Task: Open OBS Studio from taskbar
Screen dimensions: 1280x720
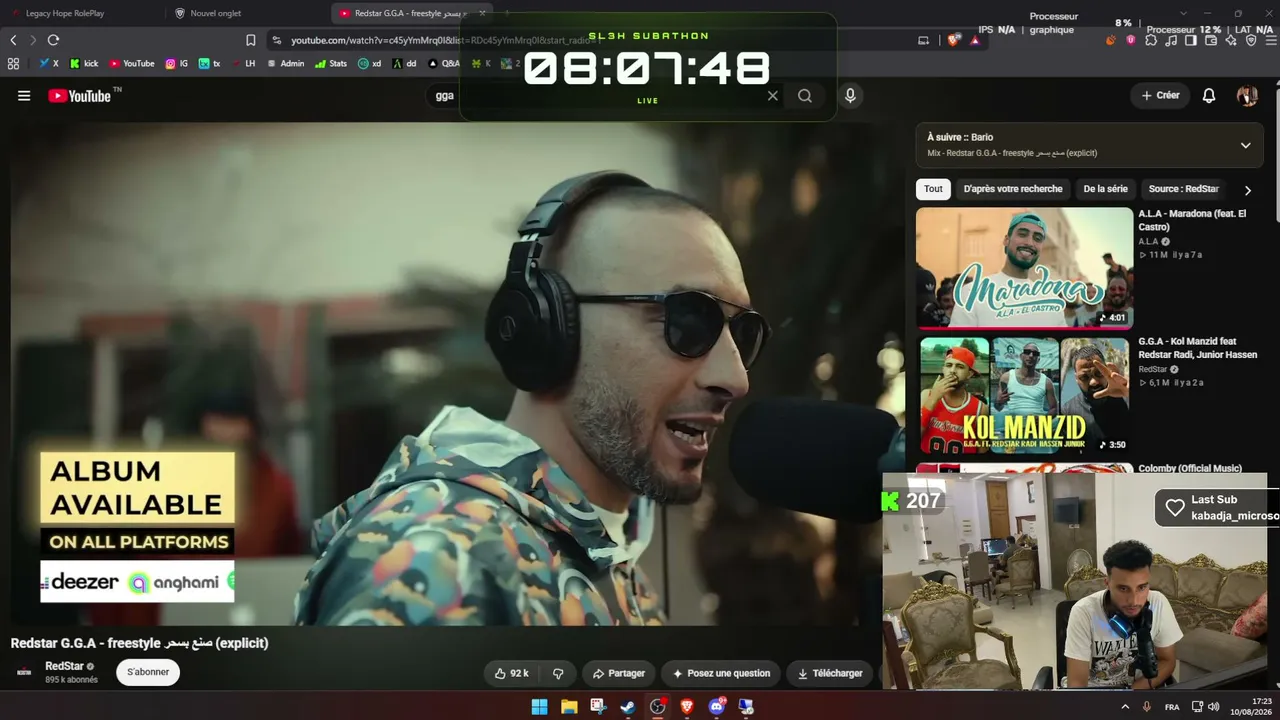Action: (658, 707)
